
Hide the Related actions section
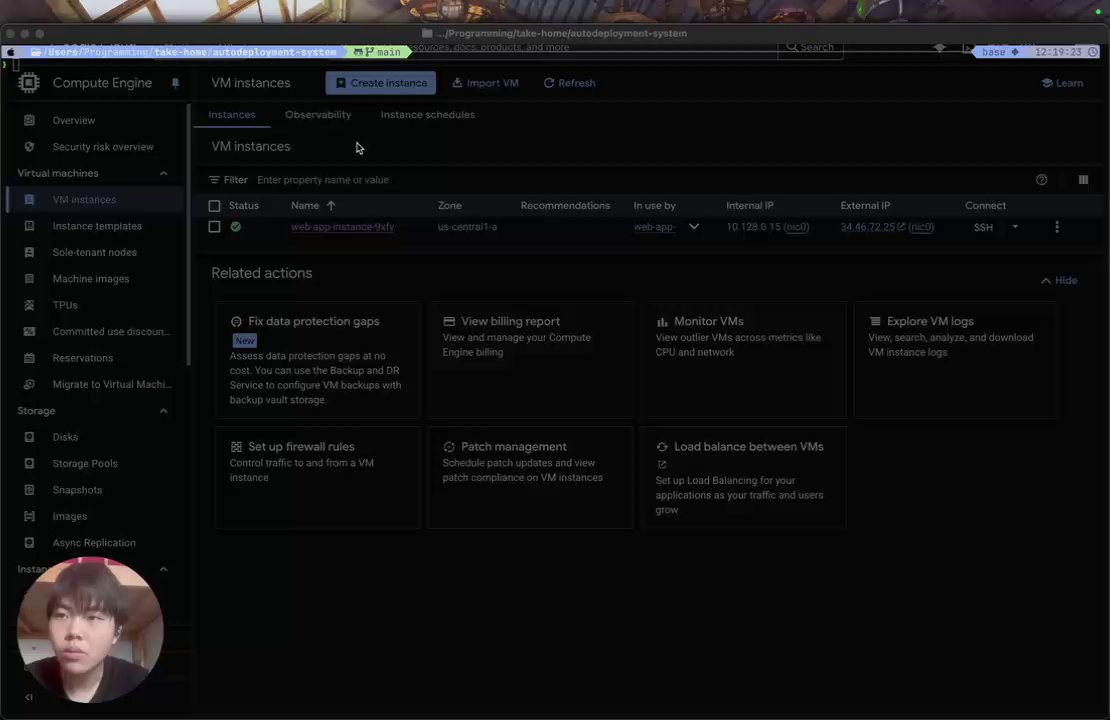[x=1059, y=280]
